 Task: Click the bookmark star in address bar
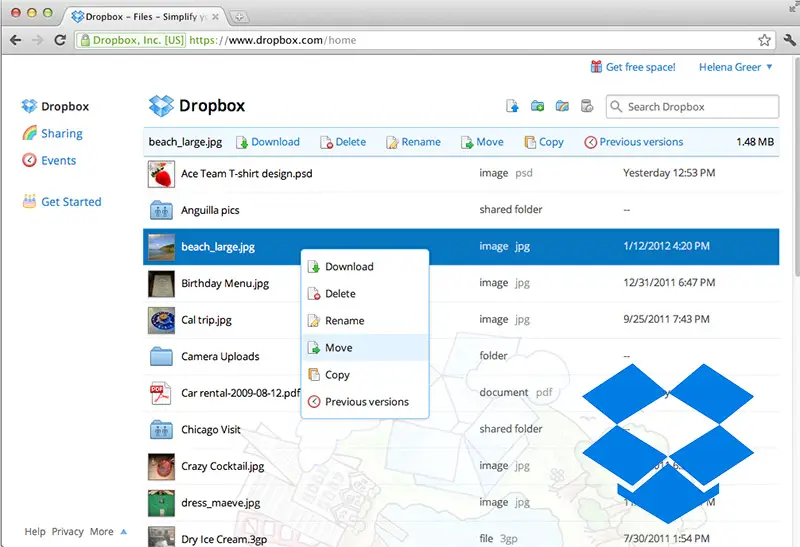[764, 40]
